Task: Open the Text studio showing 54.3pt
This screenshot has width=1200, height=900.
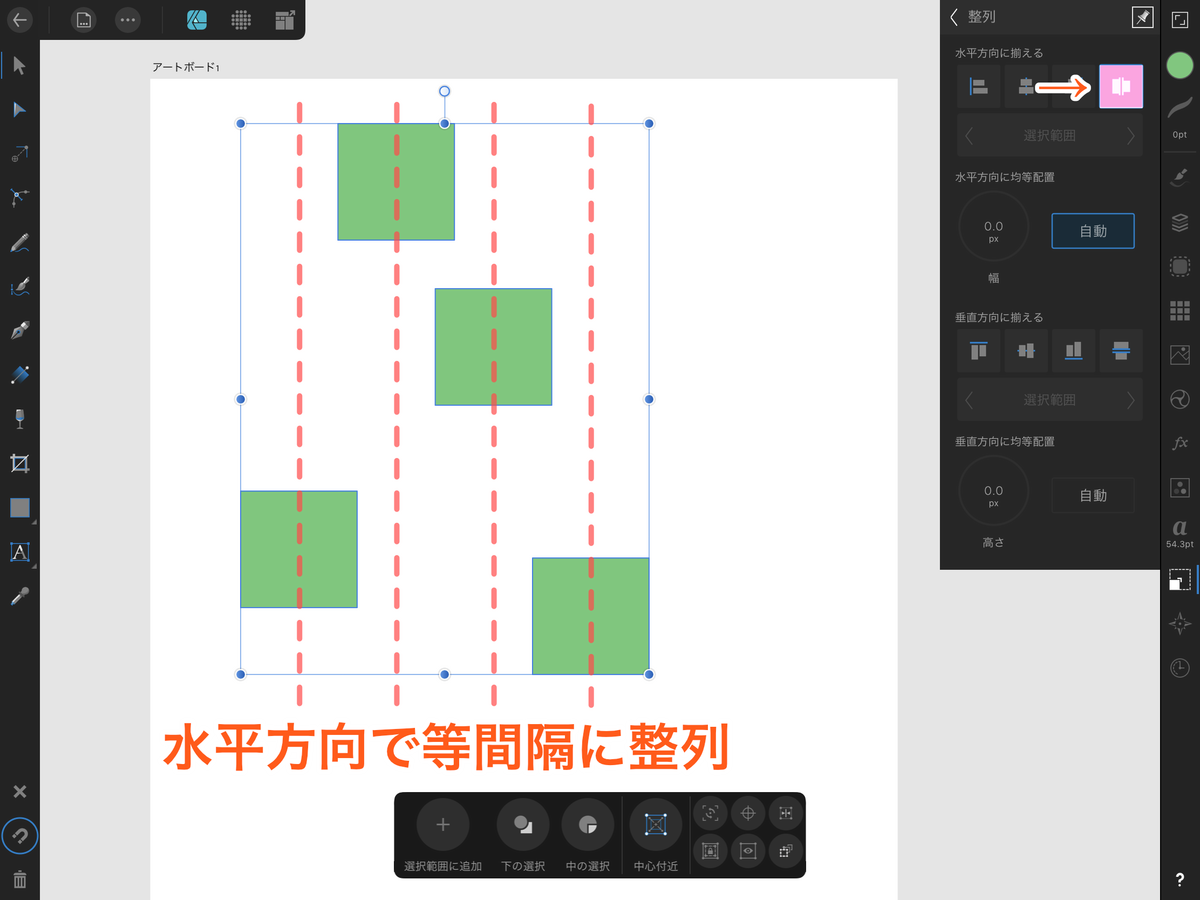Action: [x=1180, y=533]
